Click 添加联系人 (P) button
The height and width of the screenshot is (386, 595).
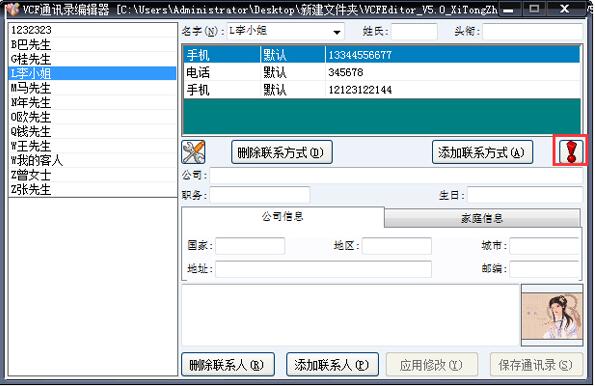pos(332,365)
